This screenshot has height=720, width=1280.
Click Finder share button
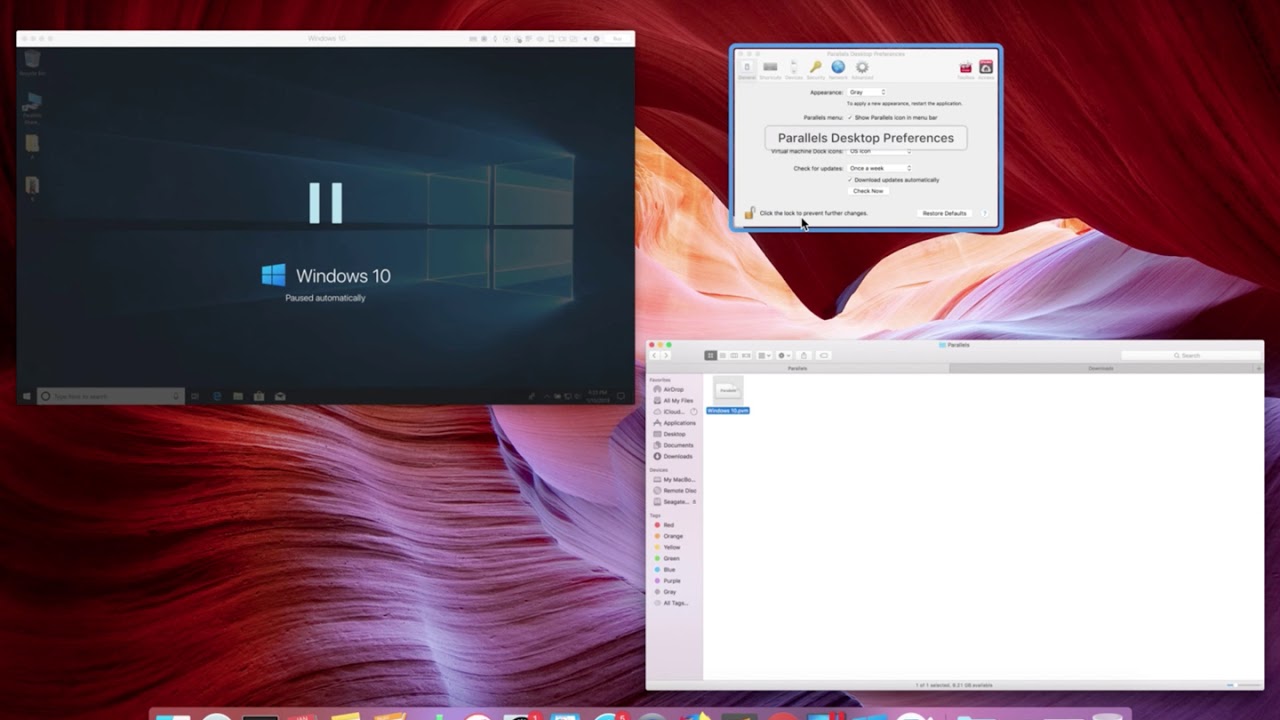[x=803, y=355]
